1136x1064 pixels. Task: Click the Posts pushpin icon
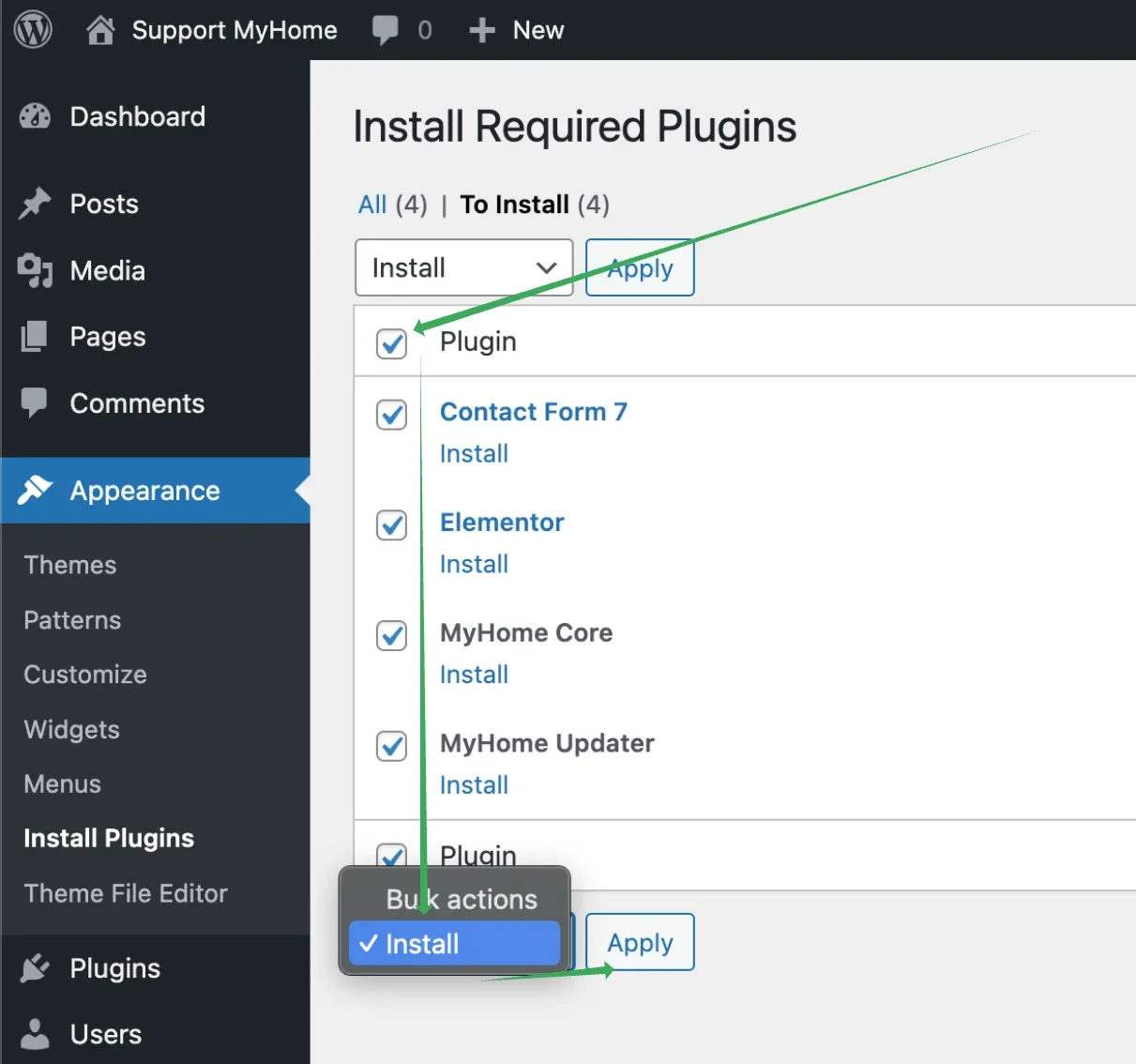[36, 204]
